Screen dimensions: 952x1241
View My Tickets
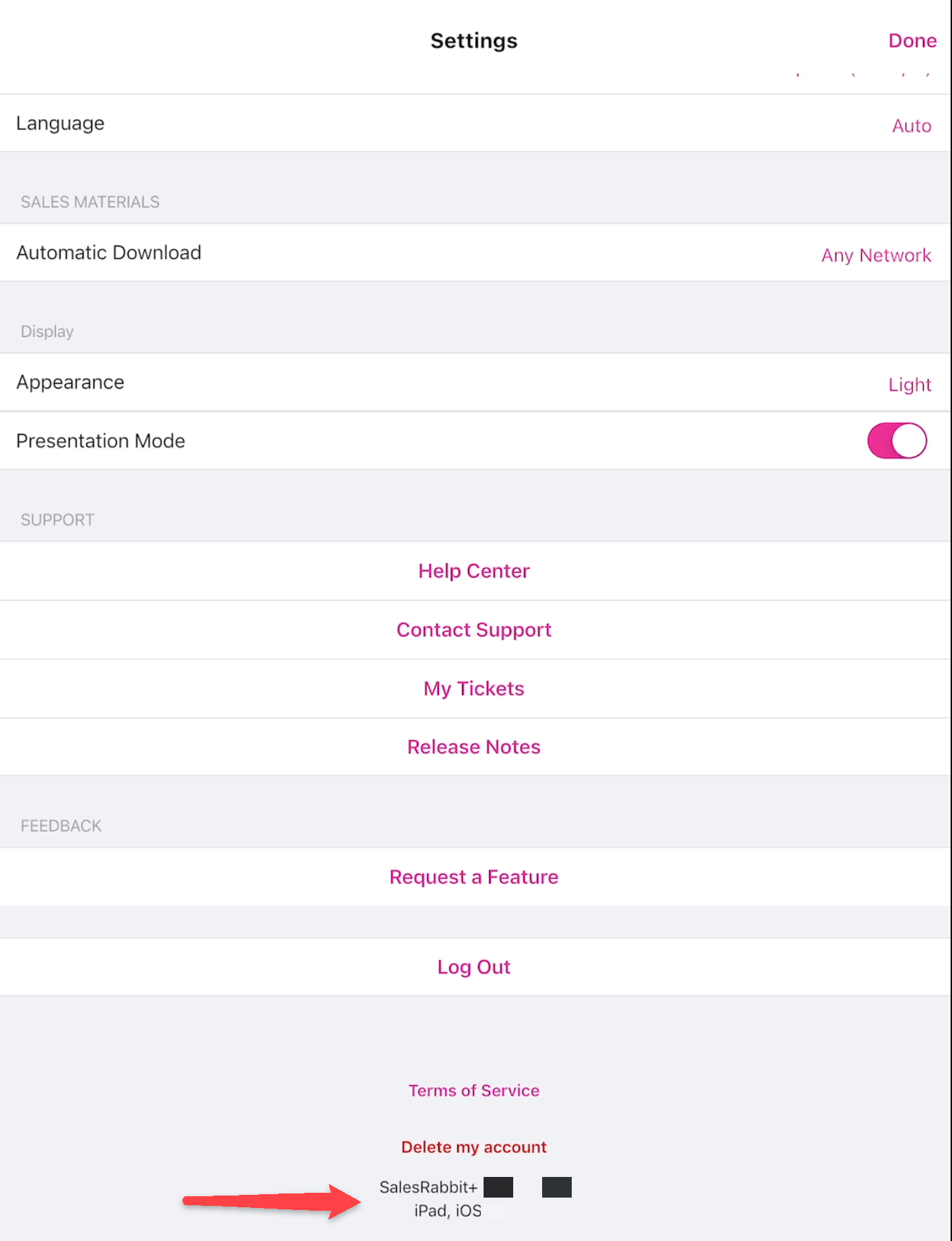(474, 689)
